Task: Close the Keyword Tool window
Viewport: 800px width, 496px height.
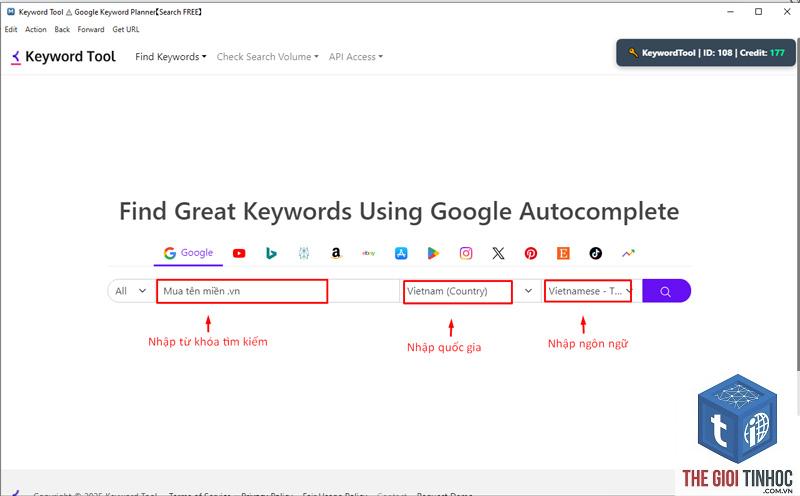Action: point(787,12)
